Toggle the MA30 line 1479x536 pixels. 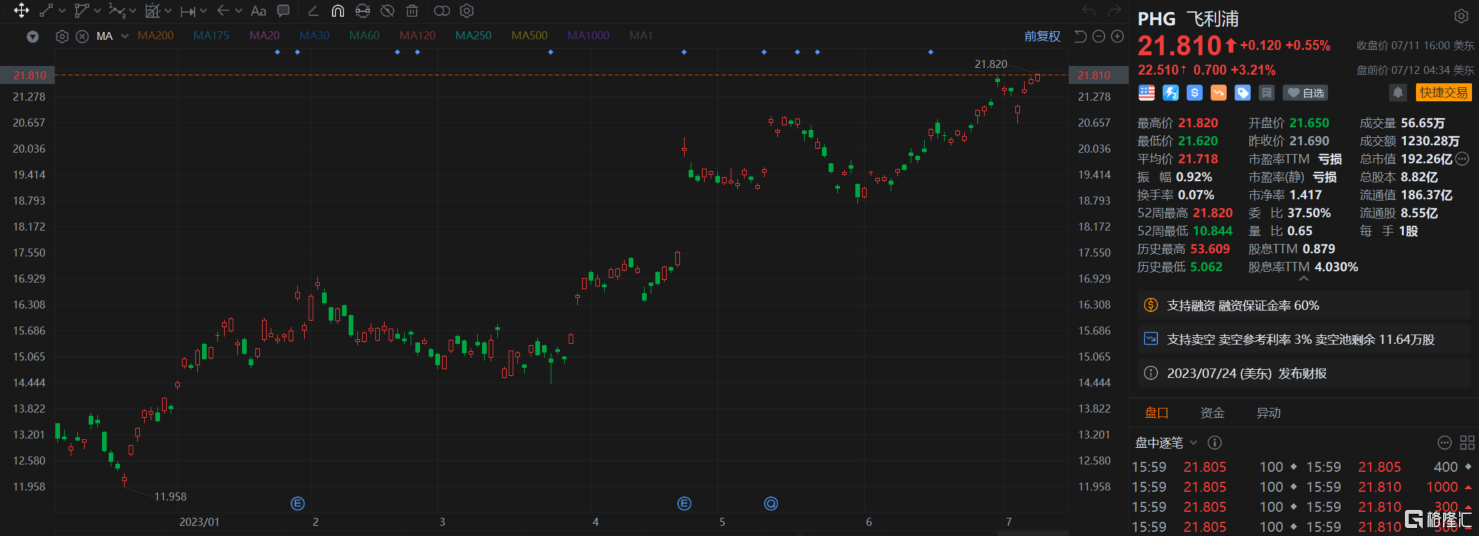pos(314,36)
